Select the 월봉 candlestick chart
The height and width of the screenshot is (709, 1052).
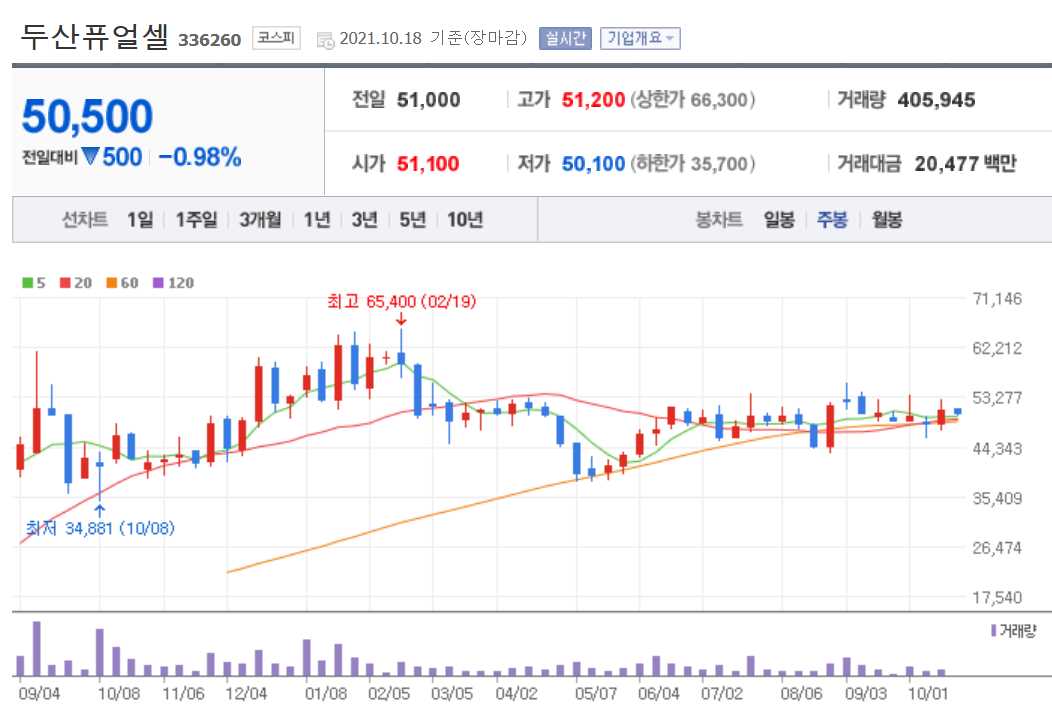[x=886, y=219]
